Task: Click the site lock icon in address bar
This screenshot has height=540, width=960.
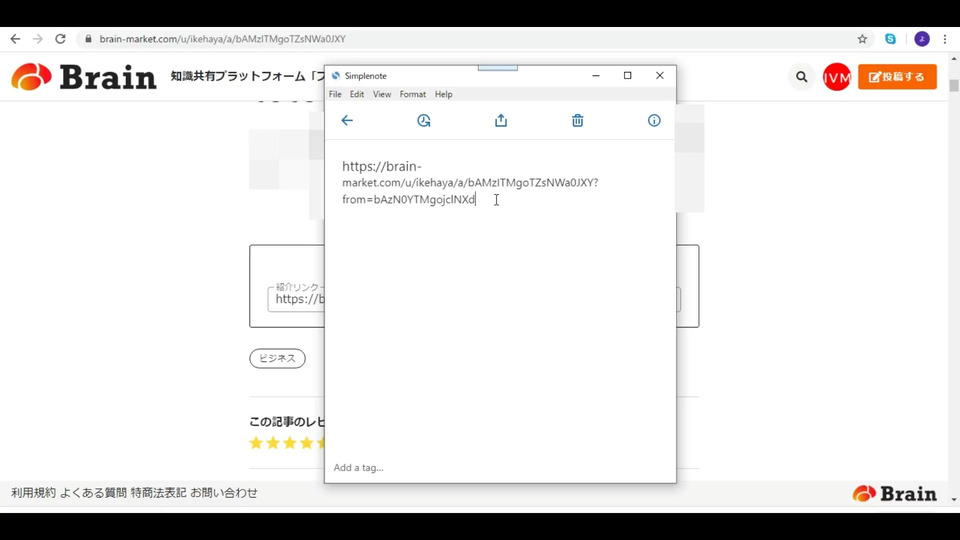Action: pos(88,39)
